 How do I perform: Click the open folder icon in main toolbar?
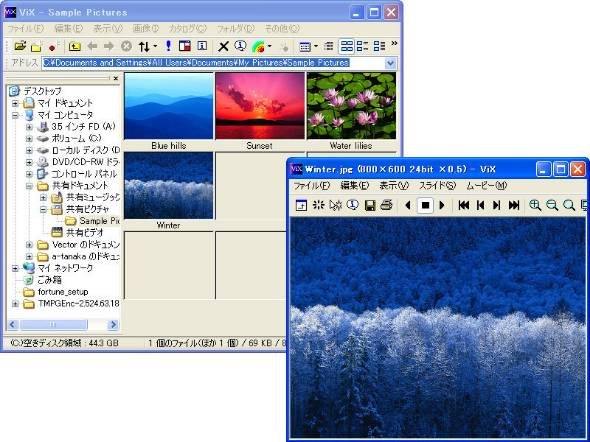20,46
